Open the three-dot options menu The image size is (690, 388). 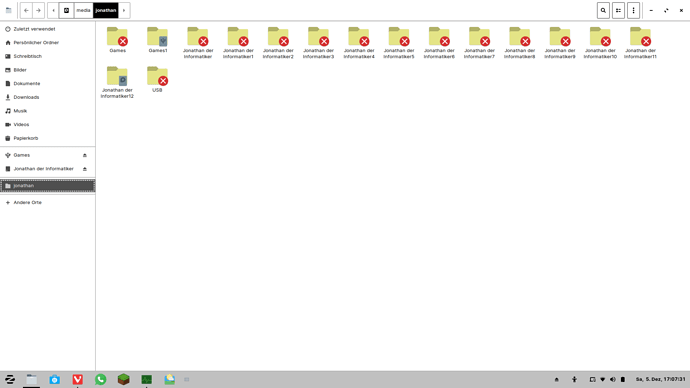[633, 11]
